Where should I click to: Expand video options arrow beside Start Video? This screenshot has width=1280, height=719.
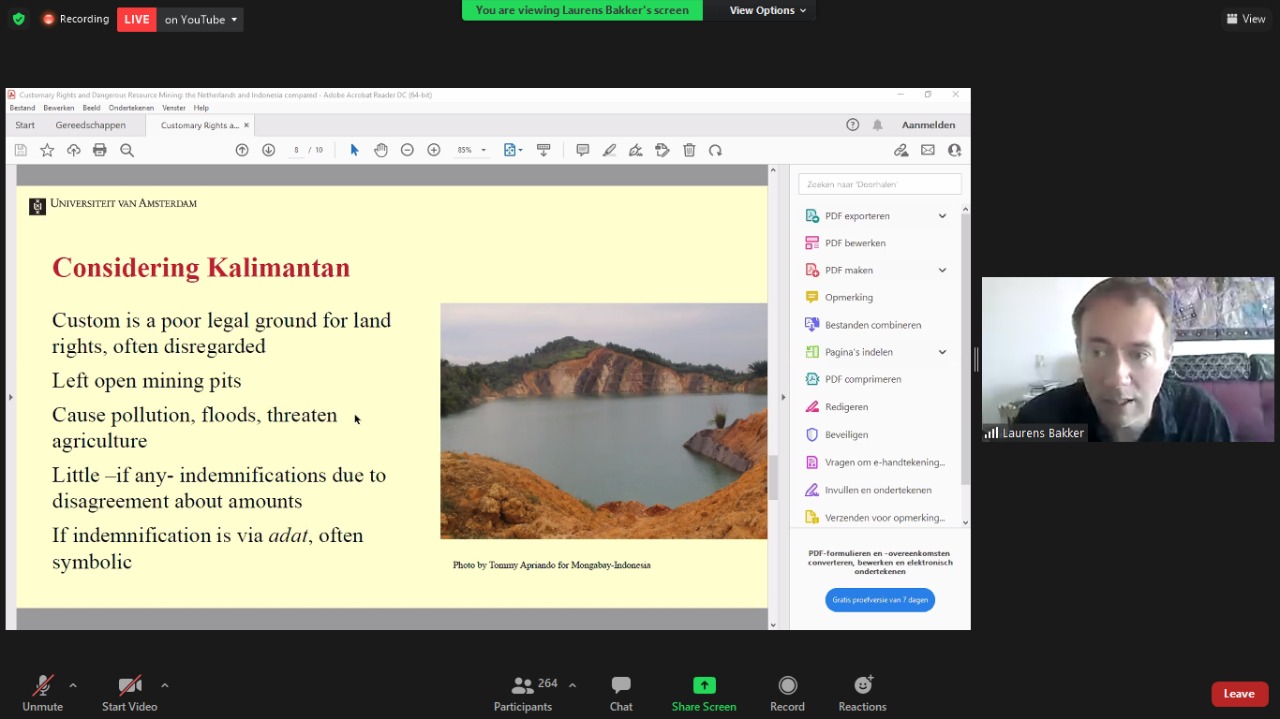[165, 685]
